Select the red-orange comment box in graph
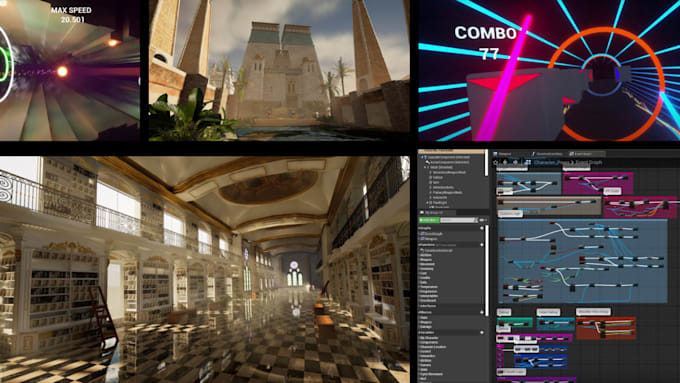 pyautogui.click(x=606, y=328)
